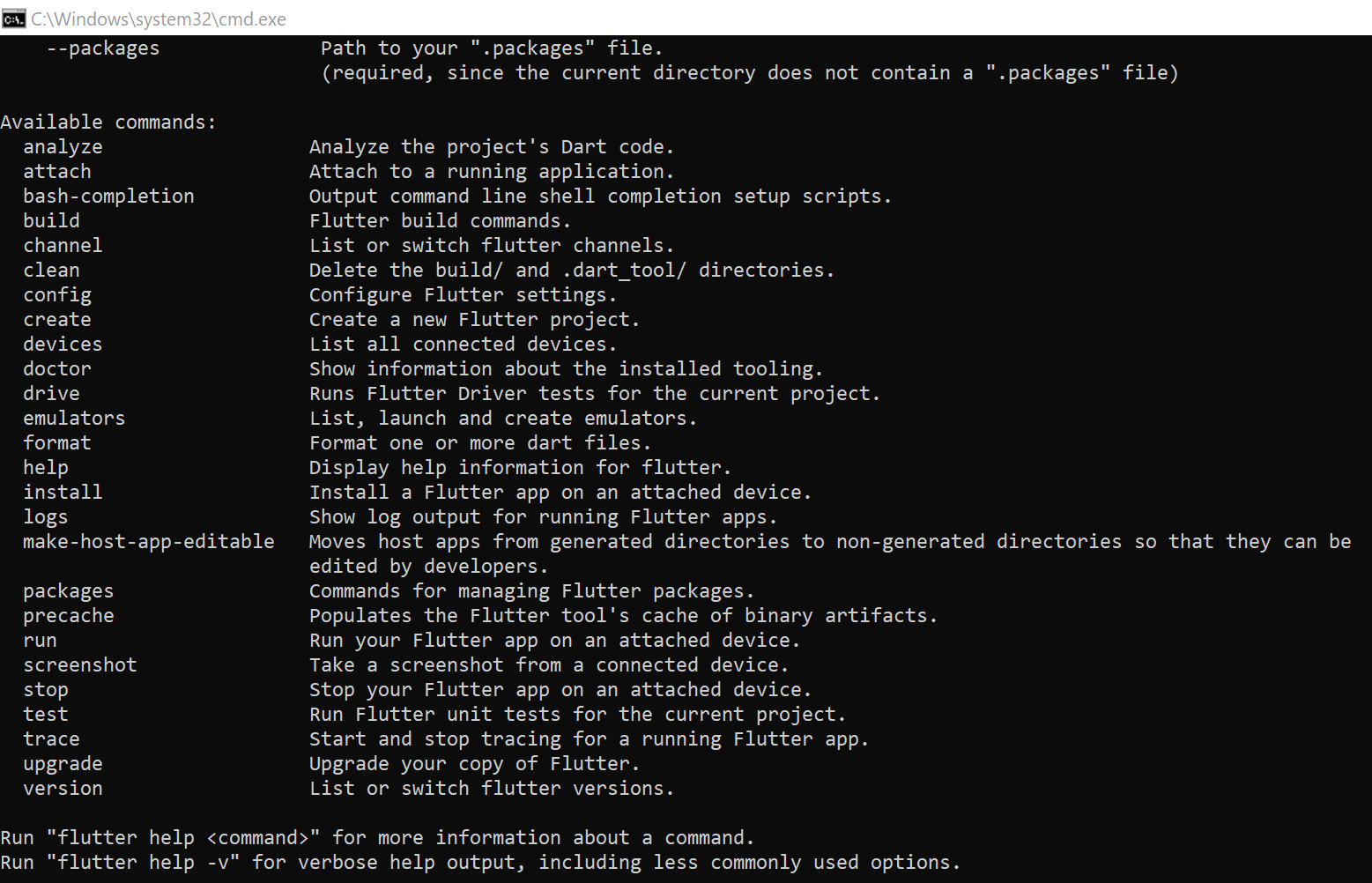Click the '--packages' option text
This screenshot has height=883, width=1372.
click(103, 48)
